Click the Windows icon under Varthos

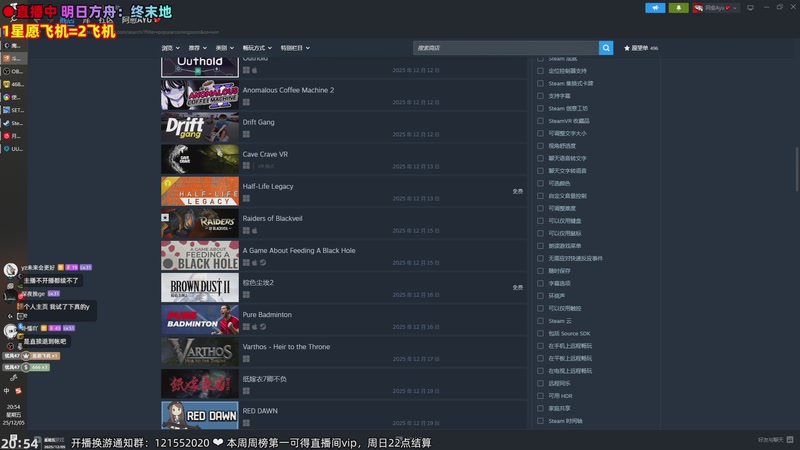click(246, 359)
